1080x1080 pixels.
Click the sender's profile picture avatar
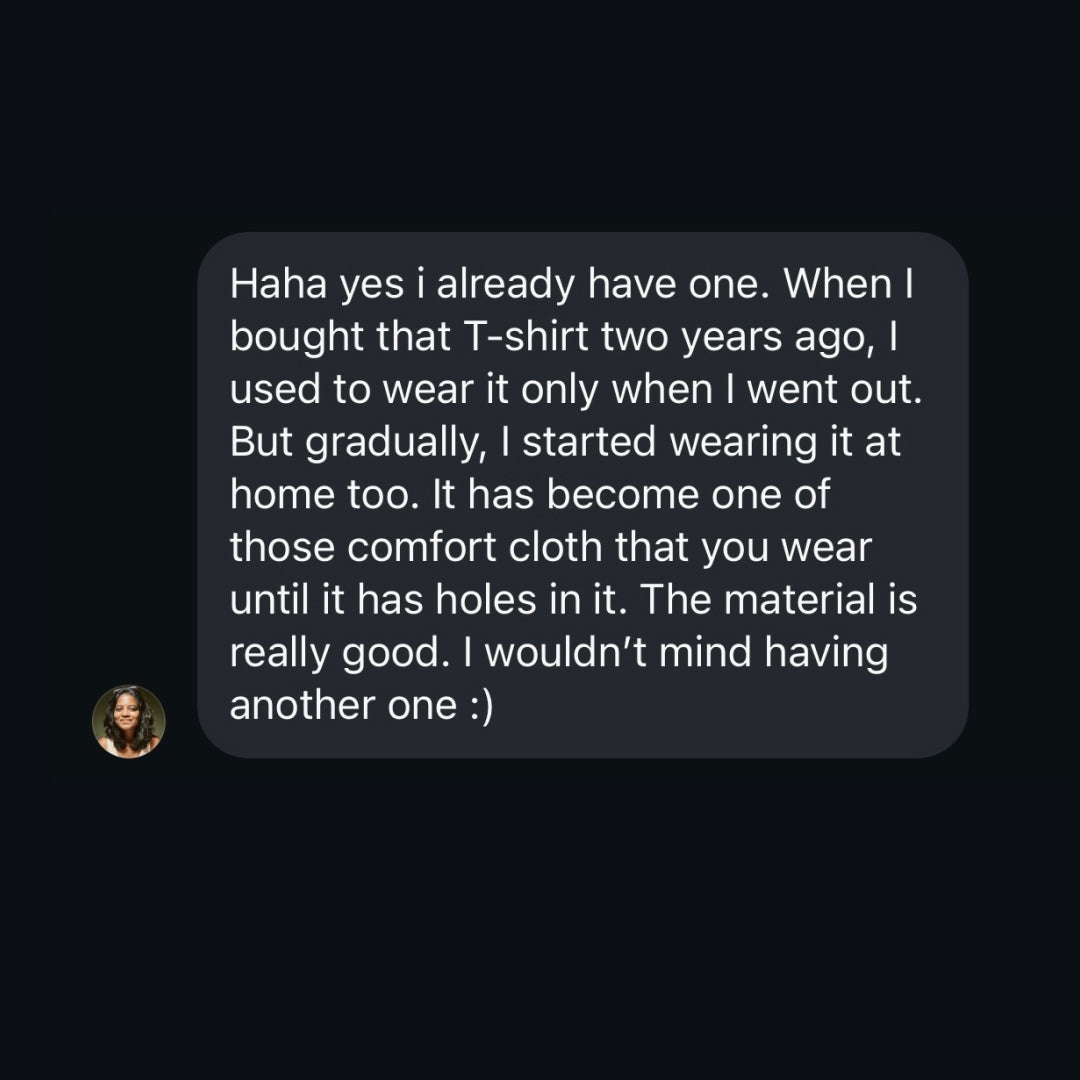click(129, 721)
